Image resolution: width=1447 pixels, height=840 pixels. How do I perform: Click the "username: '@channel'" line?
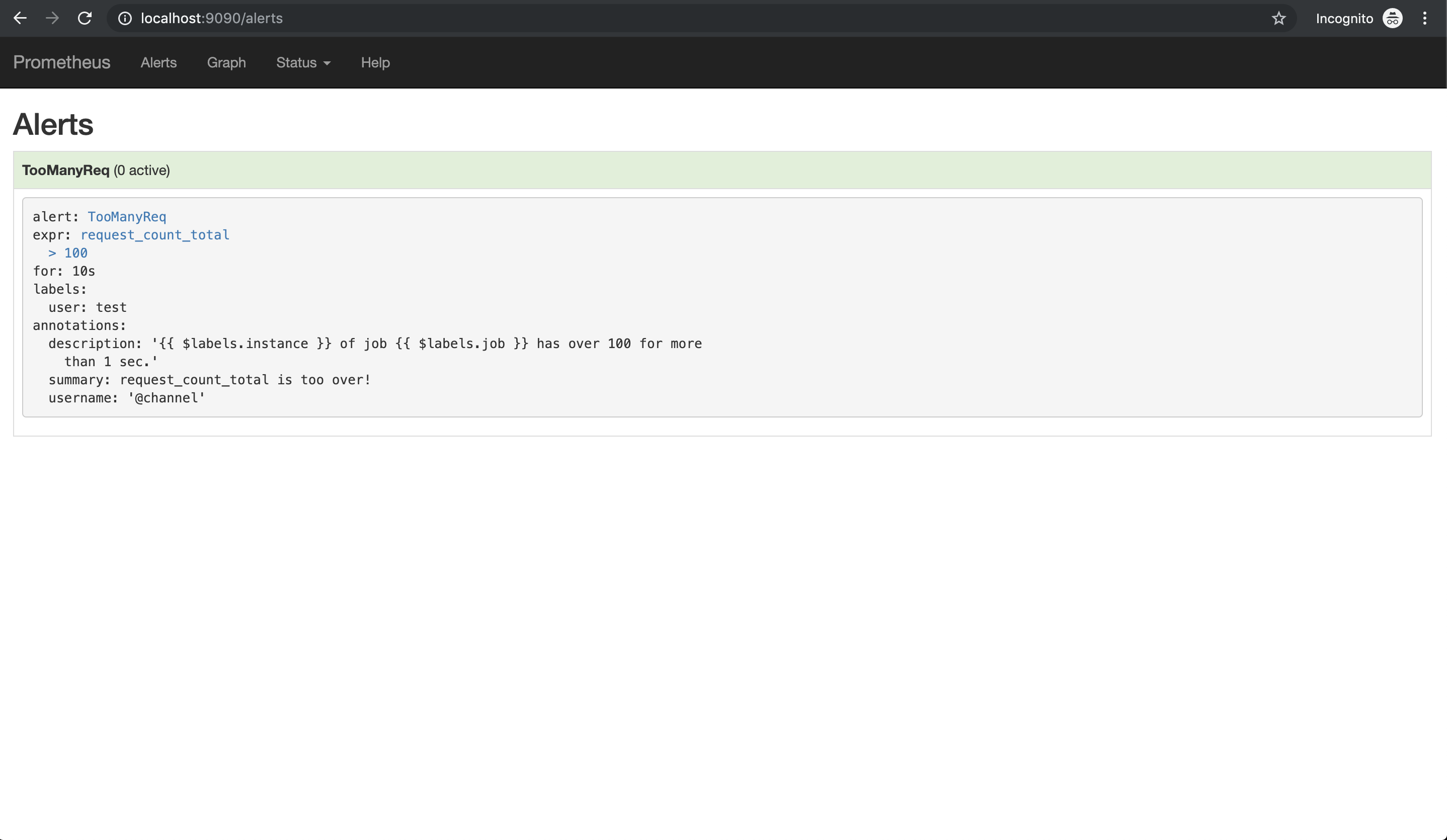pos(127,398)
